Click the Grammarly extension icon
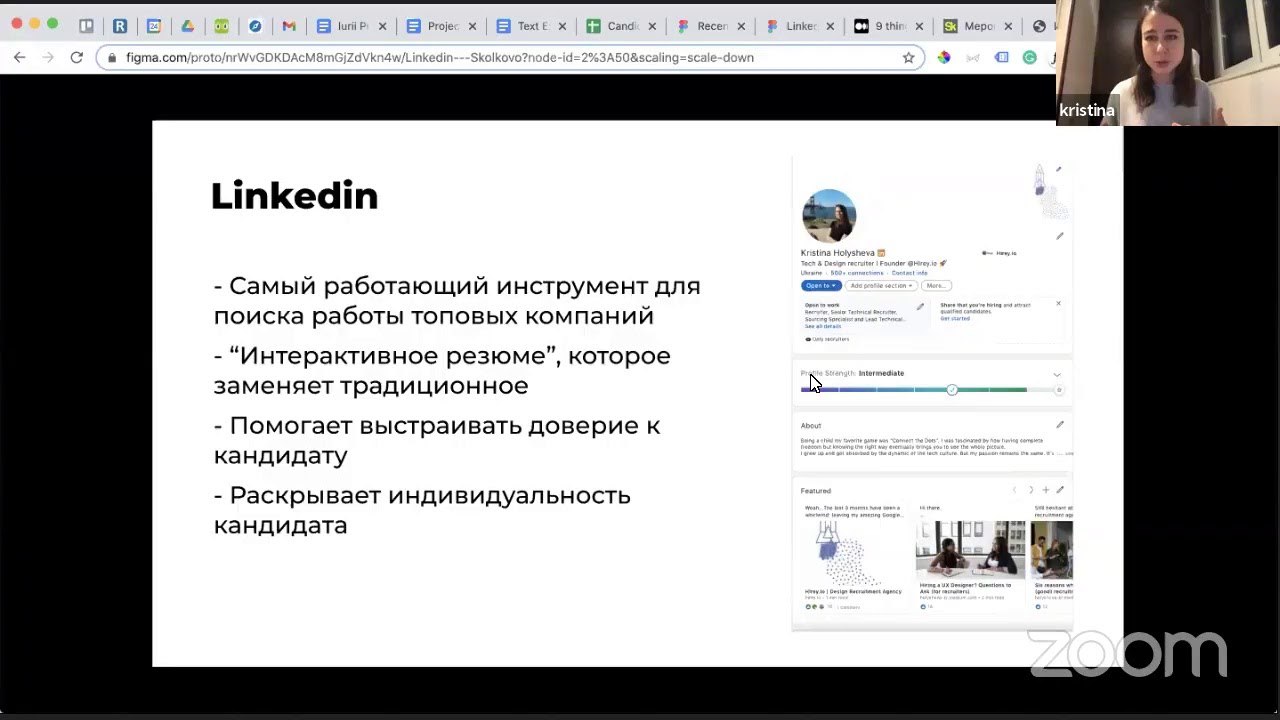Screen dimensions: 1280x720 [1029, 58]
